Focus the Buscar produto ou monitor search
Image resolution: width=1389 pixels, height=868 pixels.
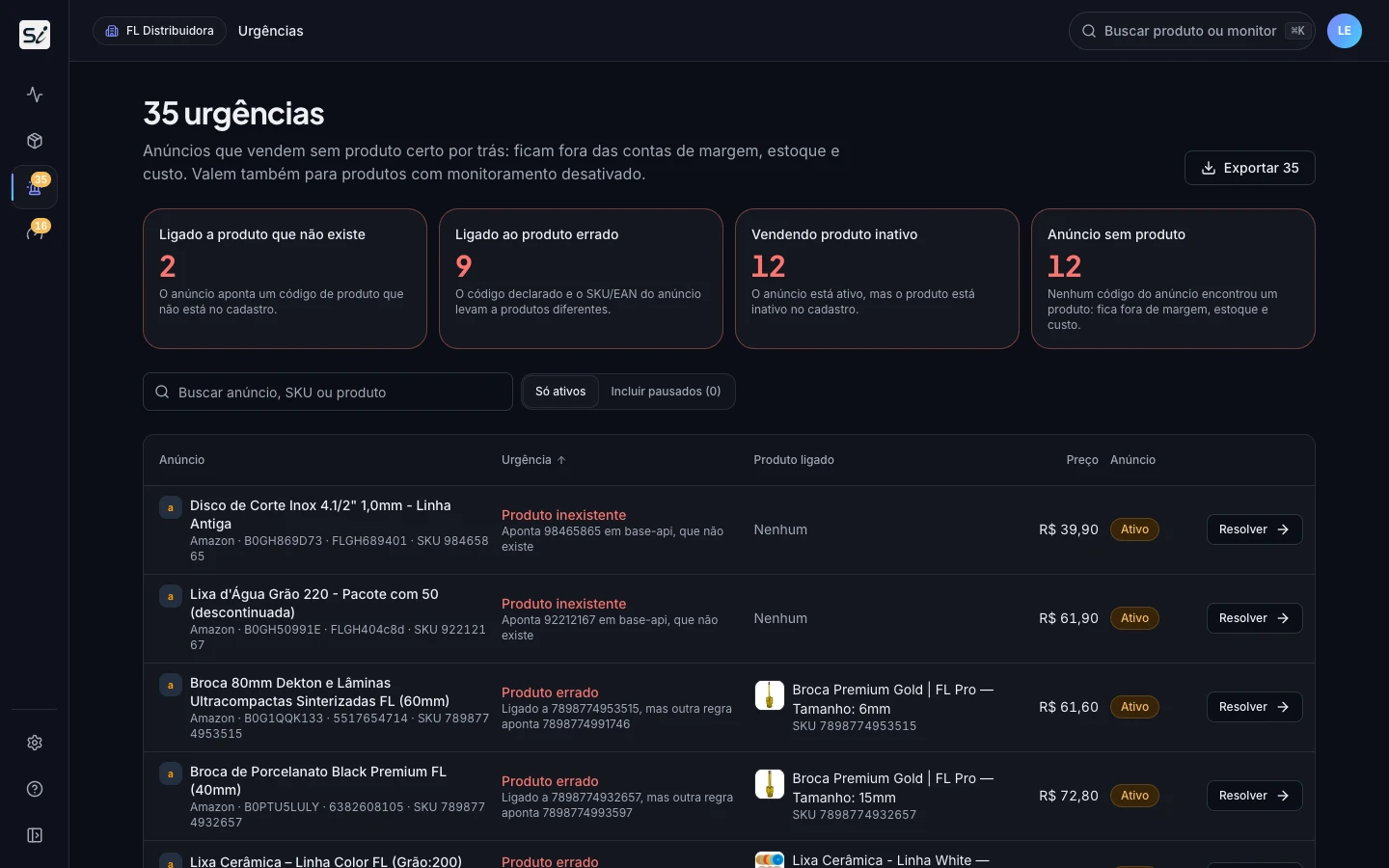[1191, 31]
